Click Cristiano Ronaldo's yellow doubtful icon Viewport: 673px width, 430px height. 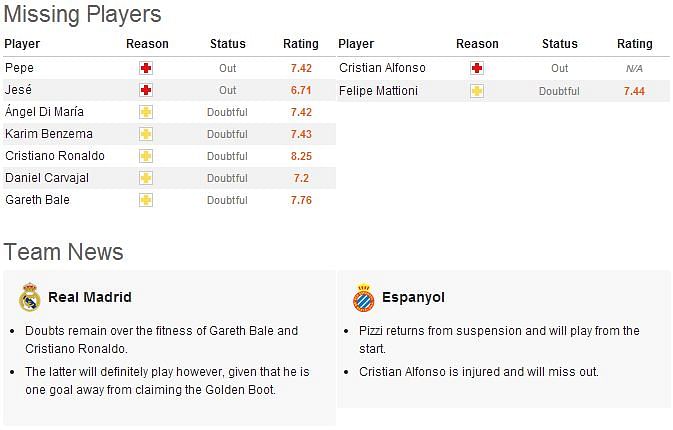click(x=146, y=156)
